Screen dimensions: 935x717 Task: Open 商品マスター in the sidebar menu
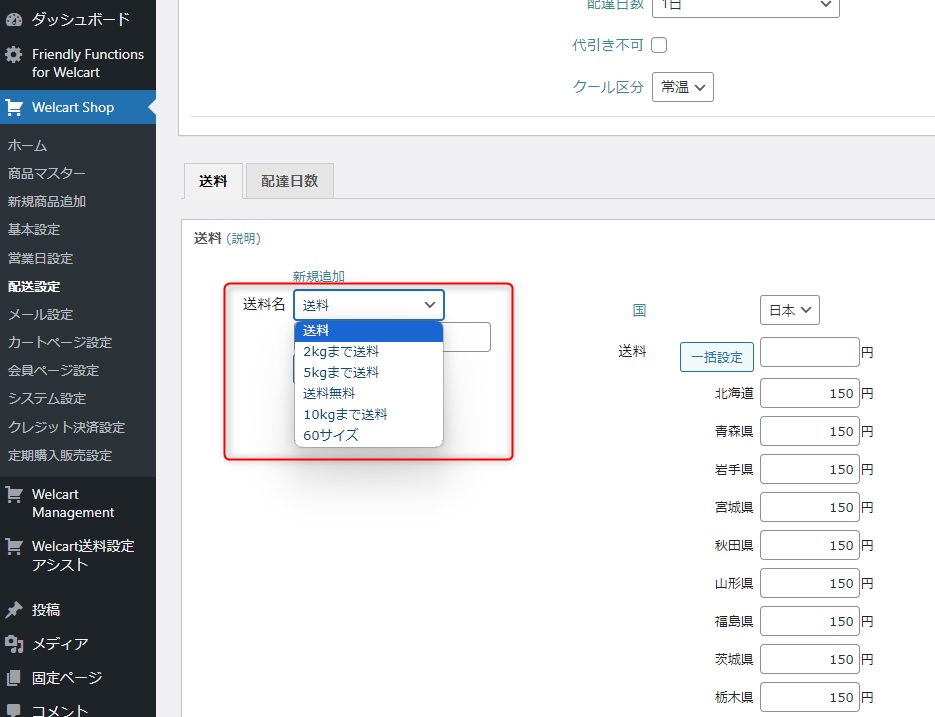(47, 173)
